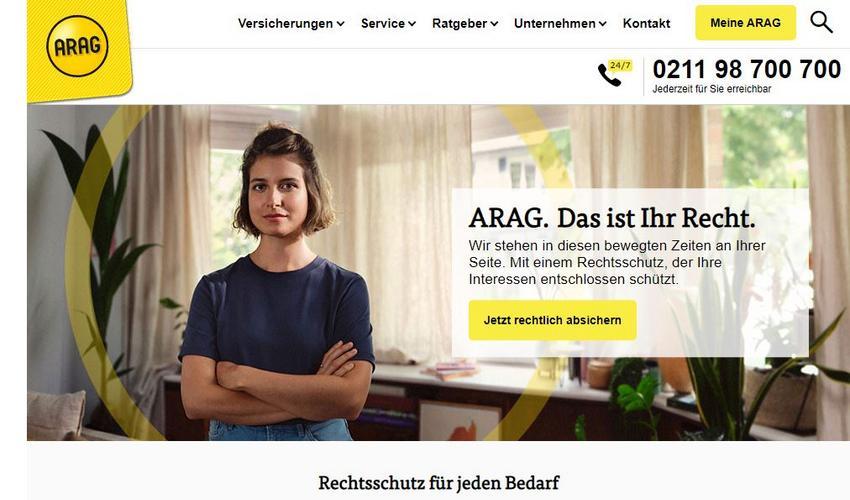
Task: Click the Meine ARAG button
Action: (x=745, y=23)
